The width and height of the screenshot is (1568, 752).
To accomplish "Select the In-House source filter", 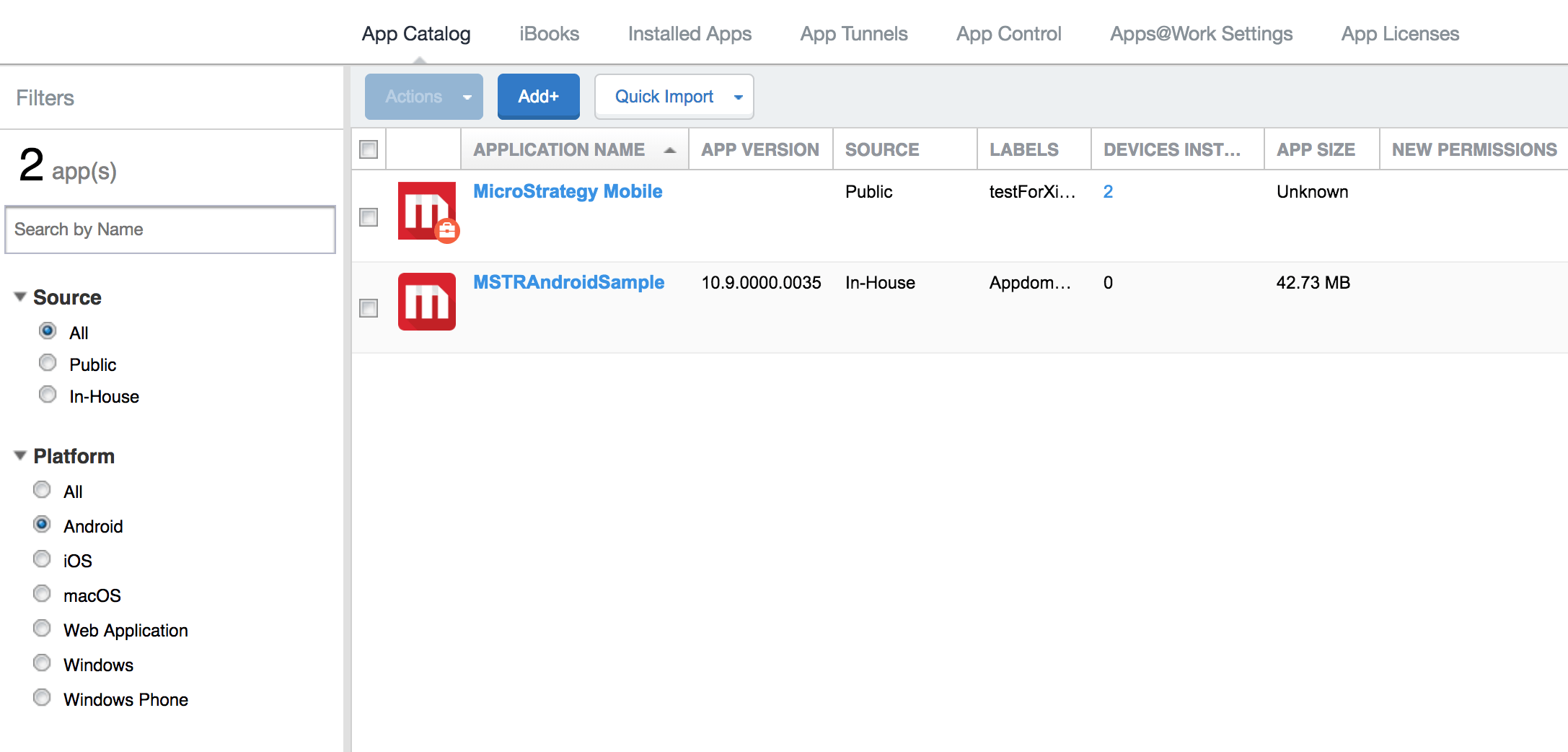I will (48, 395).
